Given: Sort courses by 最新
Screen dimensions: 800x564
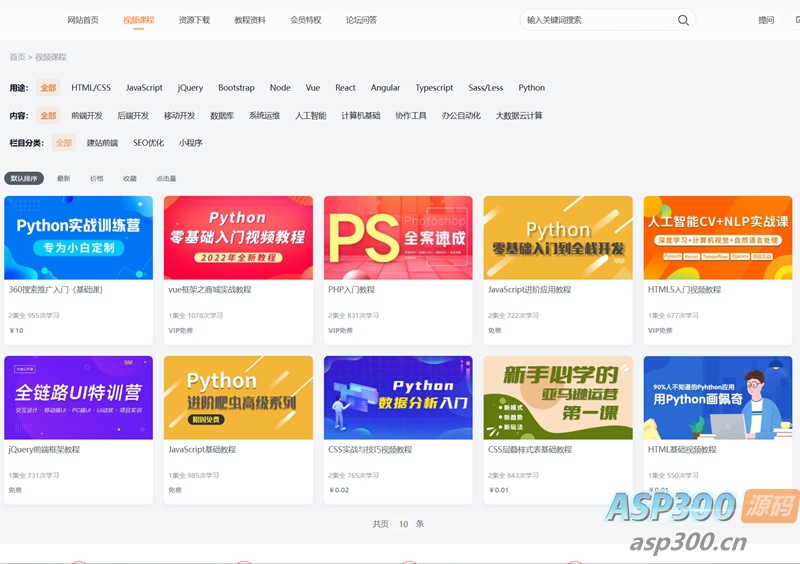Looking at the screenshot, I should pyautogui.click(x=64, y=179).
